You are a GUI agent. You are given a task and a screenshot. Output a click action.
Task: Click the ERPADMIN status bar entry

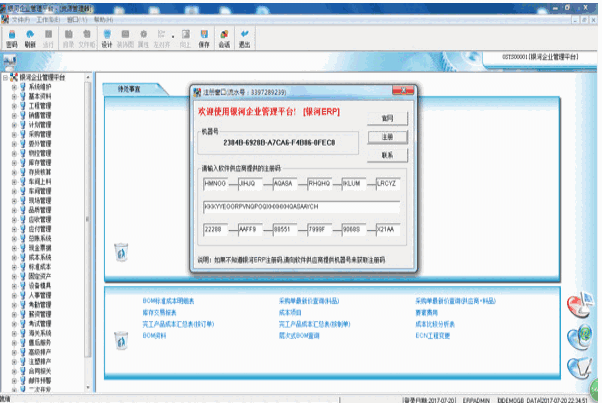pos(476,400)
